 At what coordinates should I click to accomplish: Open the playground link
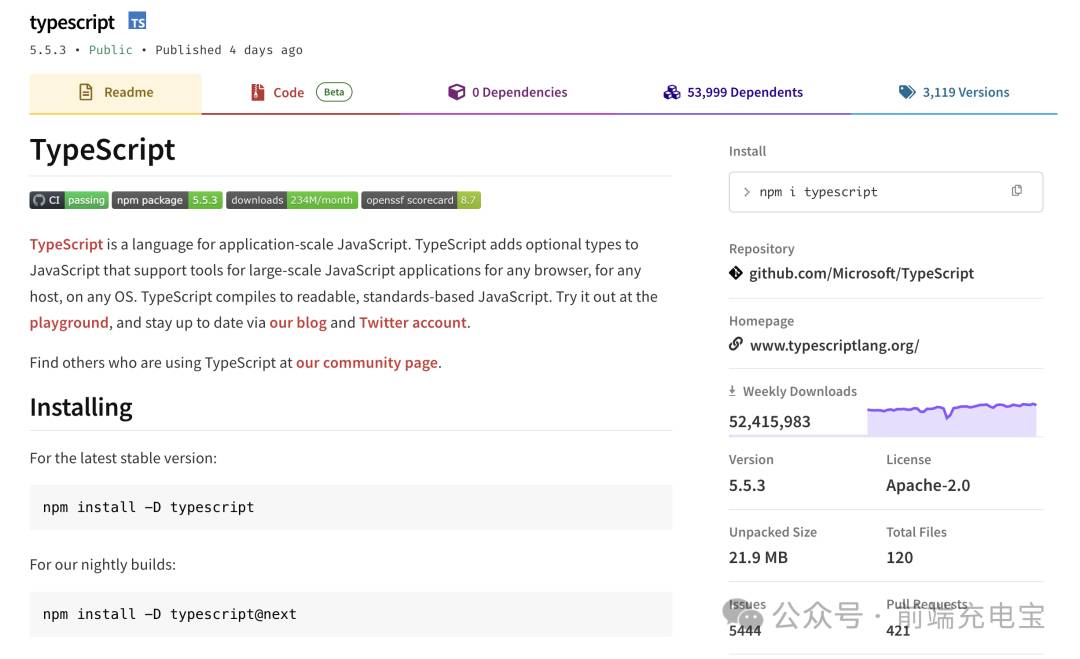pyautogui.click(x=69, y=323)
